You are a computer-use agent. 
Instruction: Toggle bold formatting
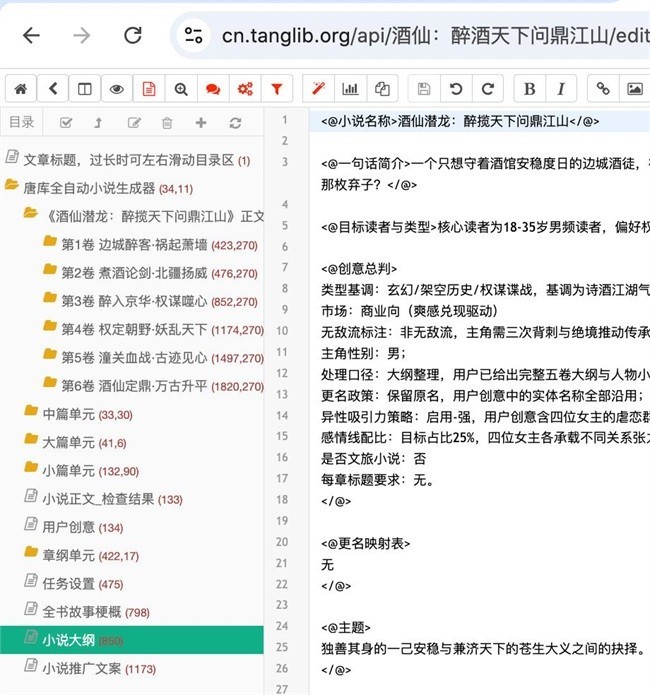click(529, 89)
